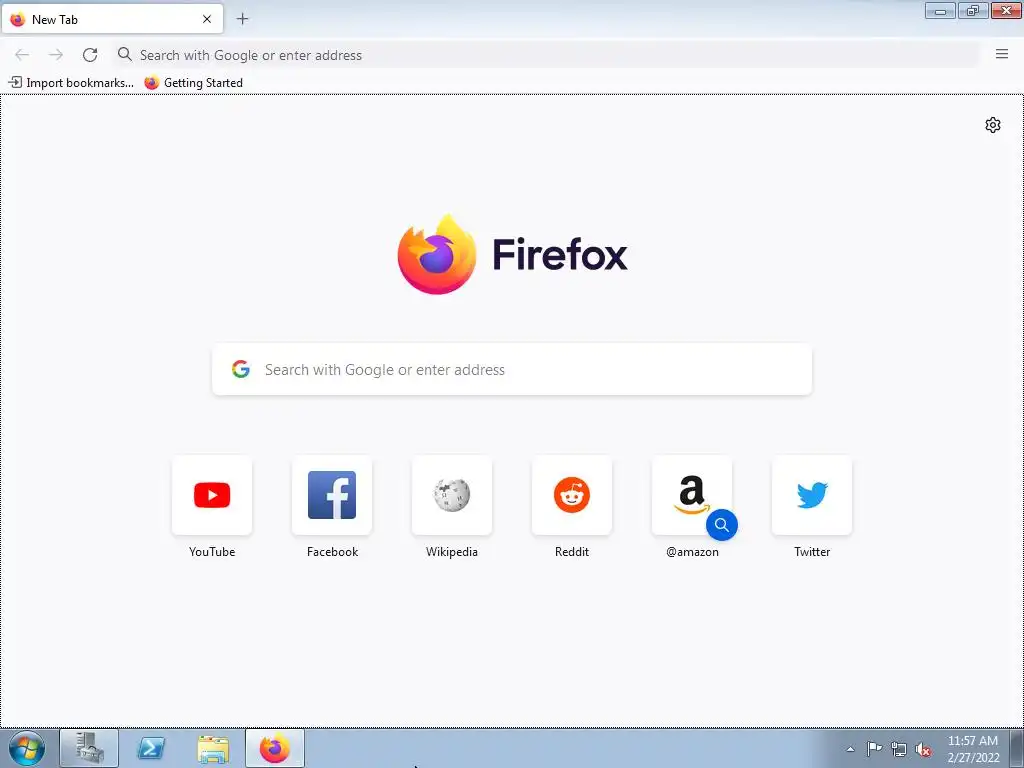Launch PowerShell from the taskbar
Viewport: 1024px width, 768px height.
click(x=151, y=748)
